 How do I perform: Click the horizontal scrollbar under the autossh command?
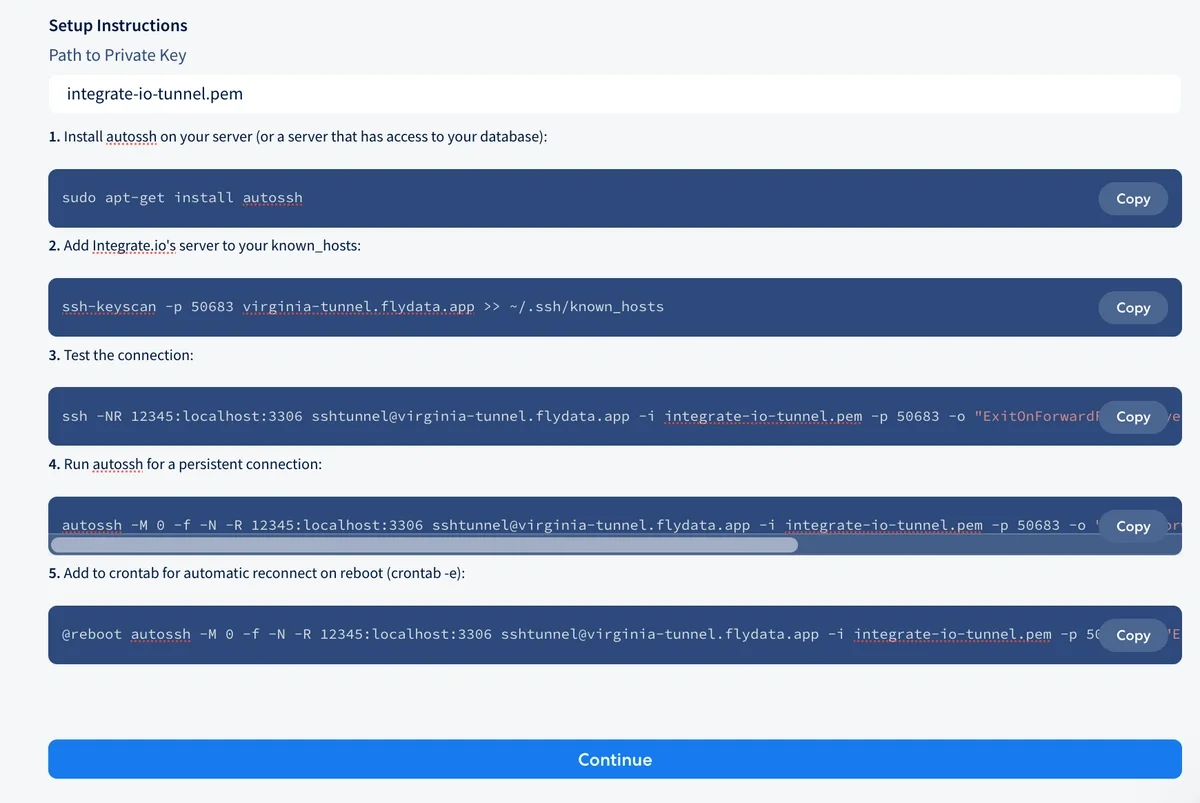click(x=424, y=545)
